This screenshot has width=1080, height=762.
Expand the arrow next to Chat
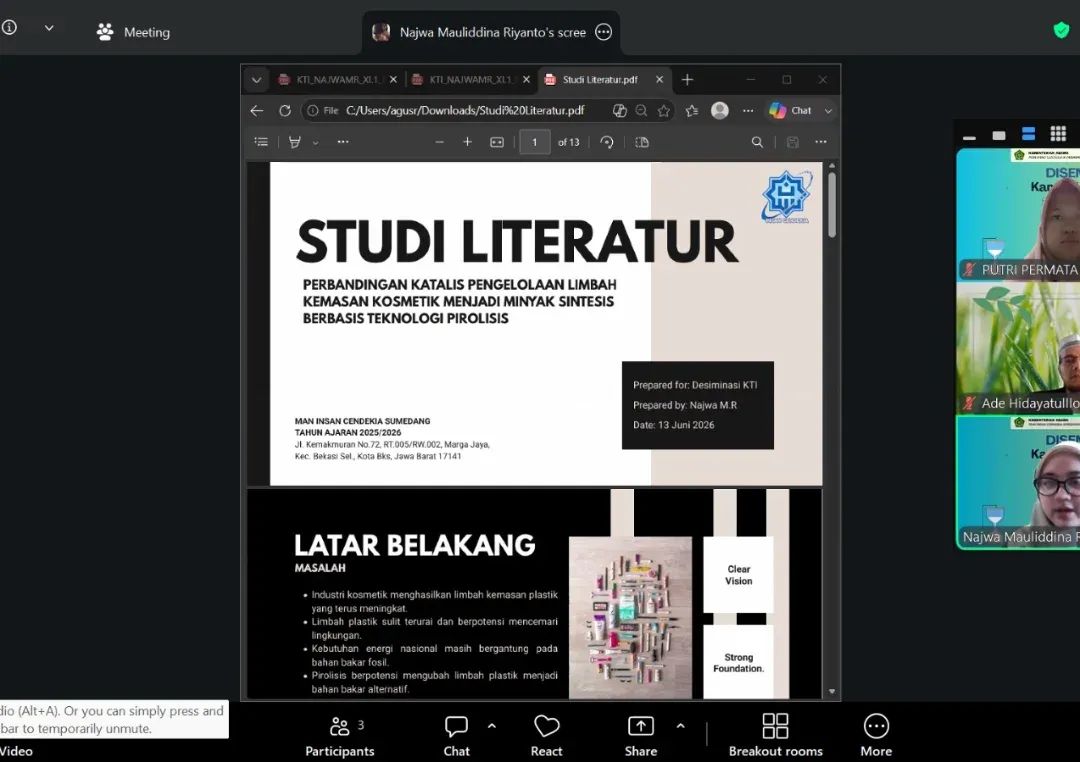point(828,110)
